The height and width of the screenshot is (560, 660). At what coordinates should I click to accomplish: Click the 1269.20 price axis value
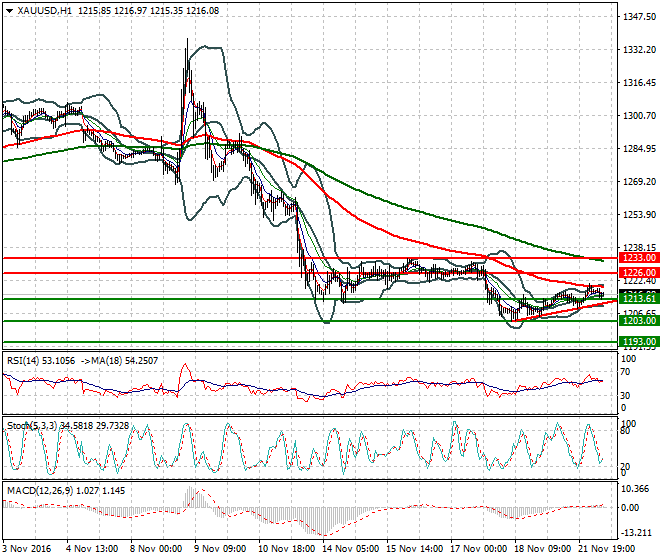[639, 181]
